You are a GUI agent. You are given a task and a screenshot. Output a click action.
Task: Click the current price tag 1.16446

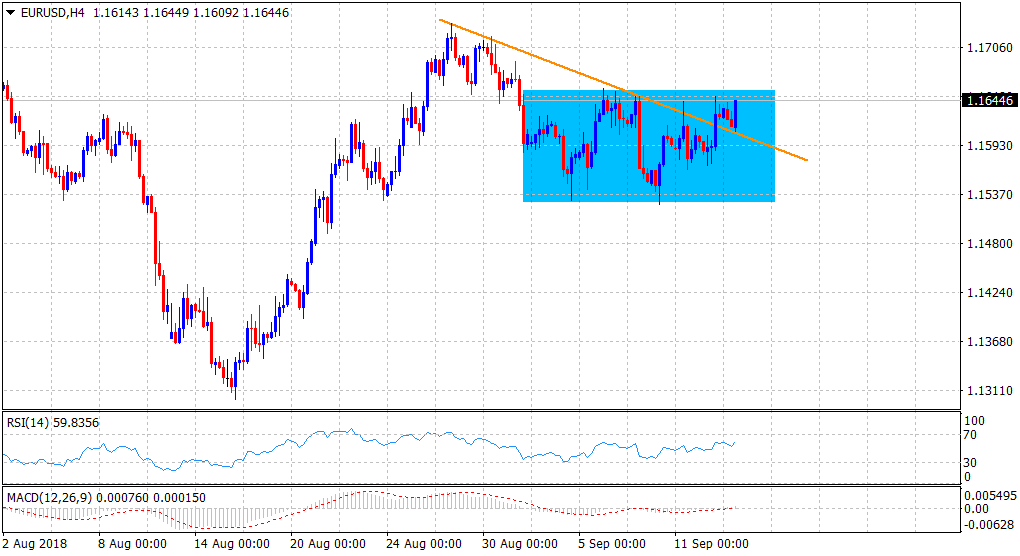(988, 100)
